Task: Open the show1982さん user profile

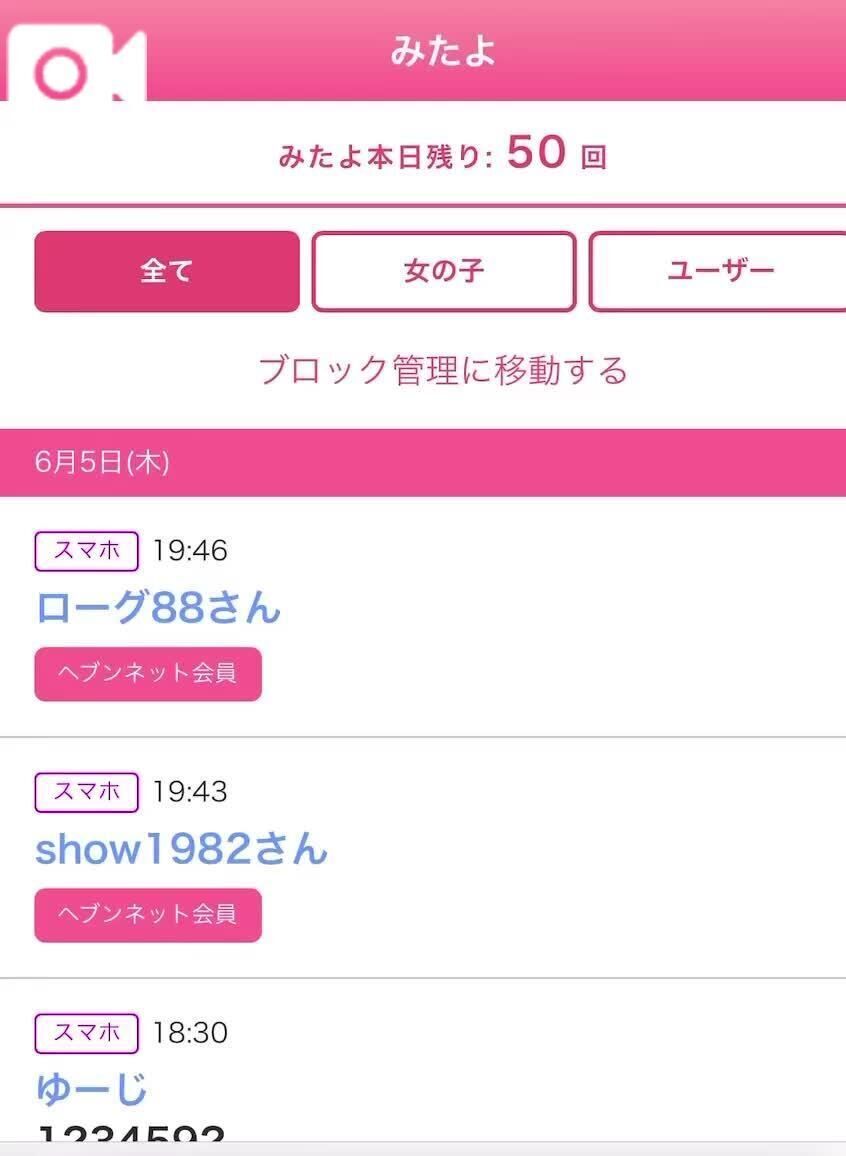Action: [x=181, y=849]
